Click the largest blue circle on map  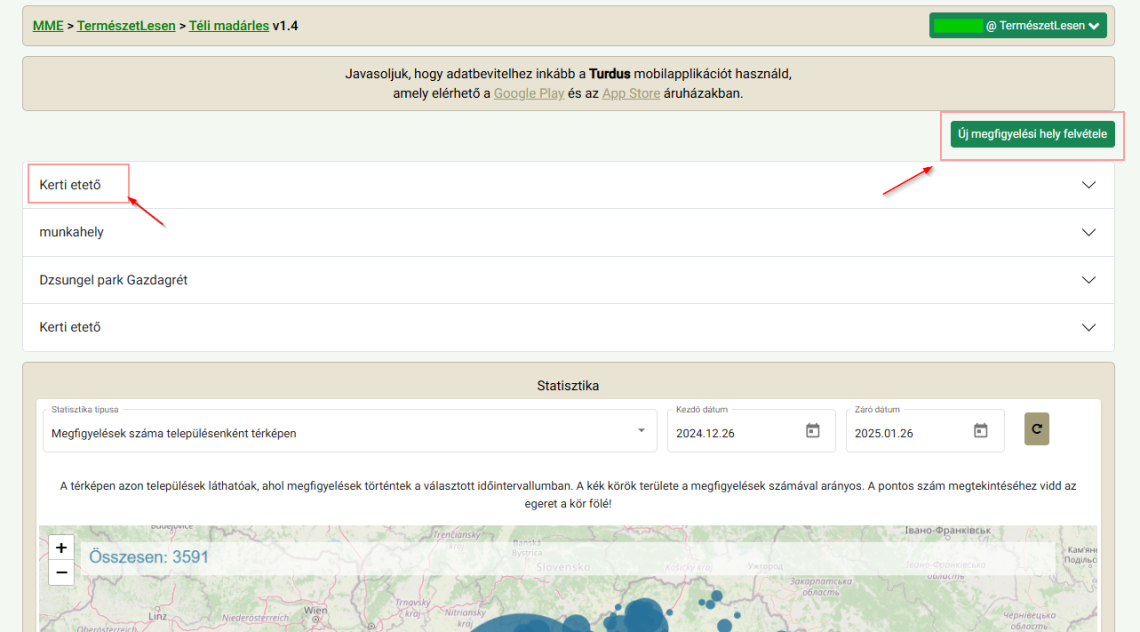(520, 624)
